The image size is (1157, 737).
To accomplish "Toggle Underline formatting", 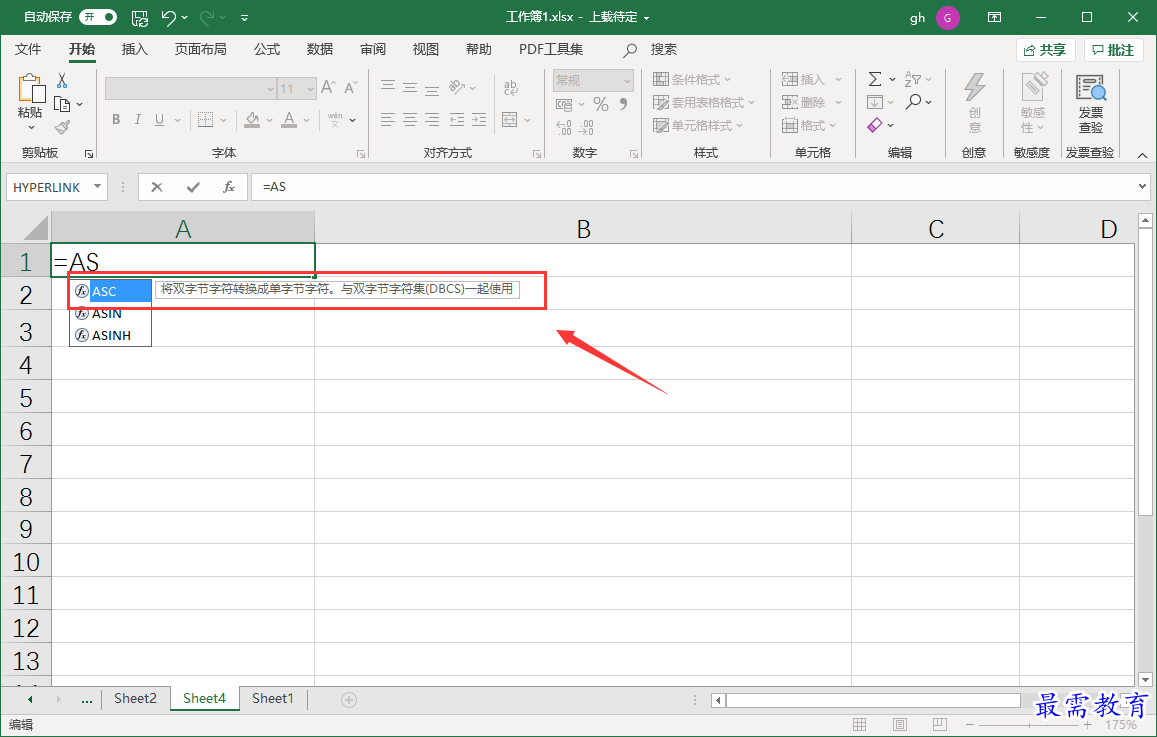I will tap(159, 120).
